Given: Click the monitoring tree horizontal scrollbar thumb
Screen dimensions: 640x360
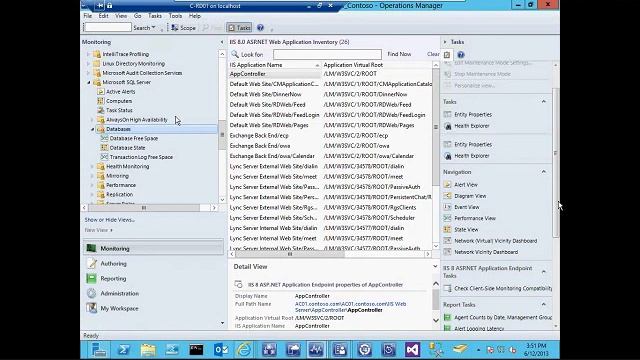Looking at the screenshot, I should [x=144, y=208].
